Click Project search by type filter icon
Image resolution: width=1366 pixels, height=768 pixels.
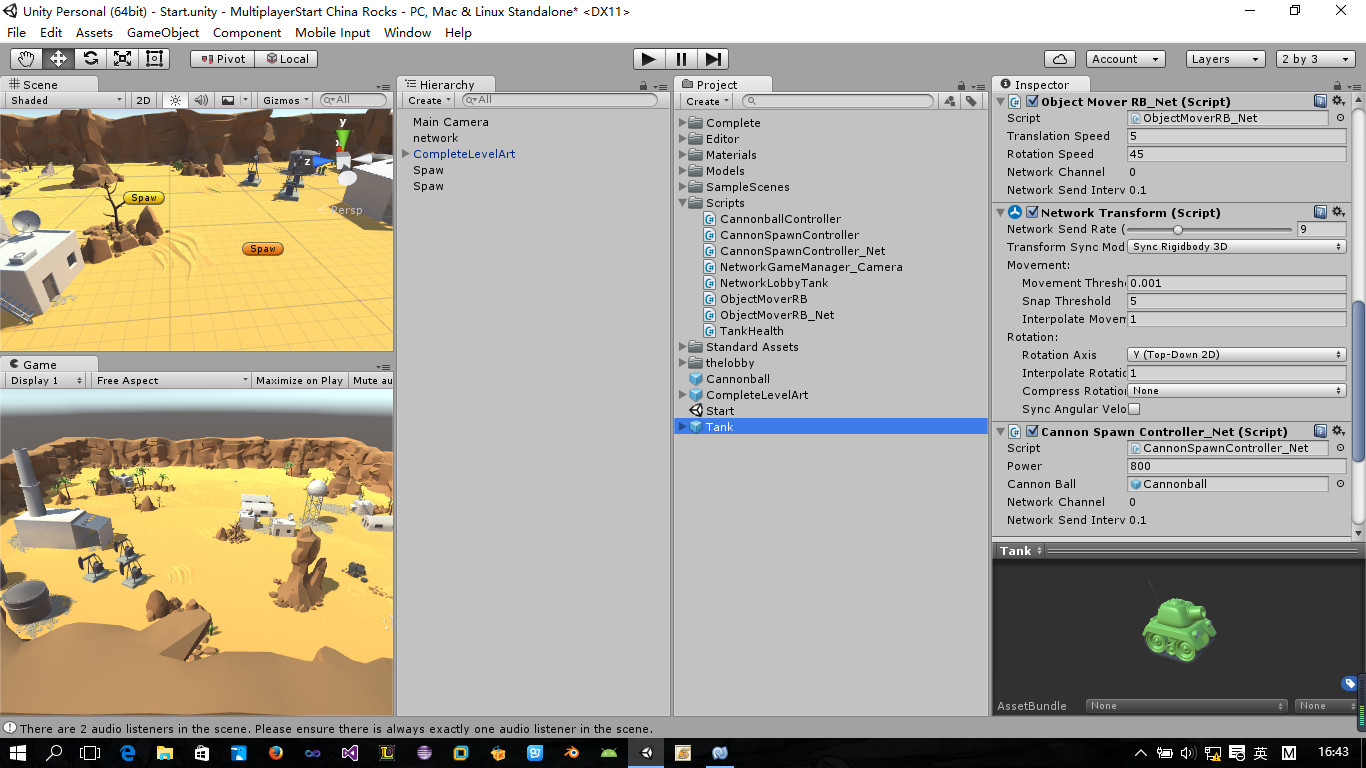point(950,101)
